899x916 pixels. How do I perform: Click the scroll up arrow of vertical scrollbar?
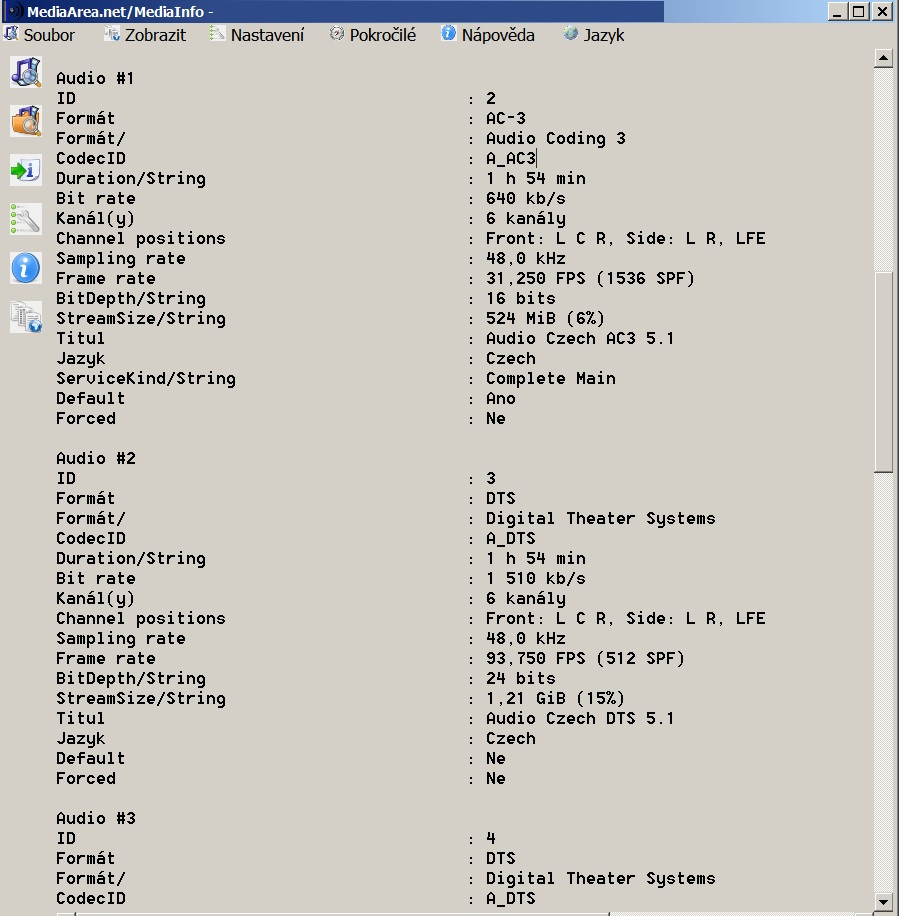883,59
